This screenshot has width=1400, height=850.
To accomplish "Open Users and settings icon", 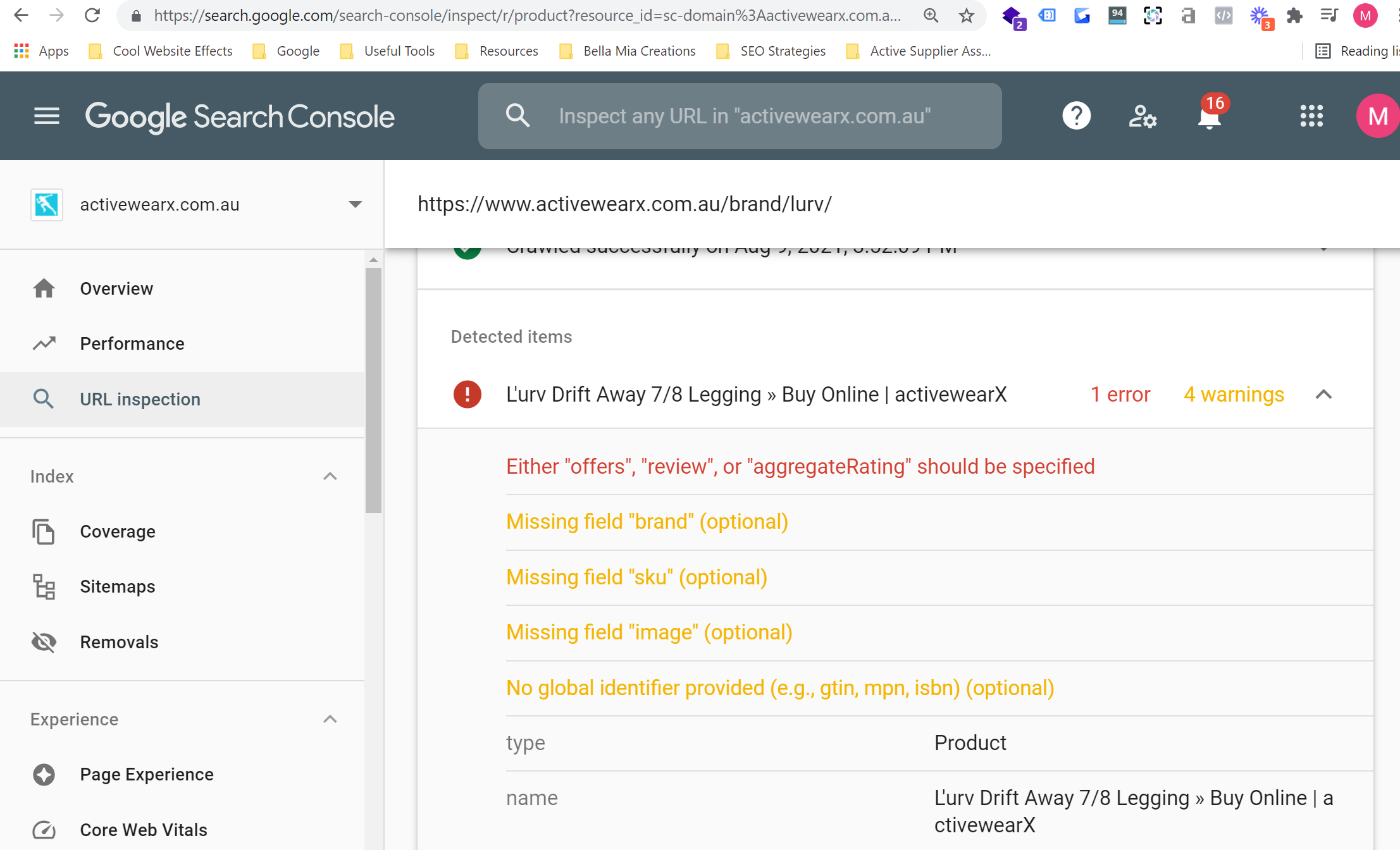I will [x=1143, y=116].
